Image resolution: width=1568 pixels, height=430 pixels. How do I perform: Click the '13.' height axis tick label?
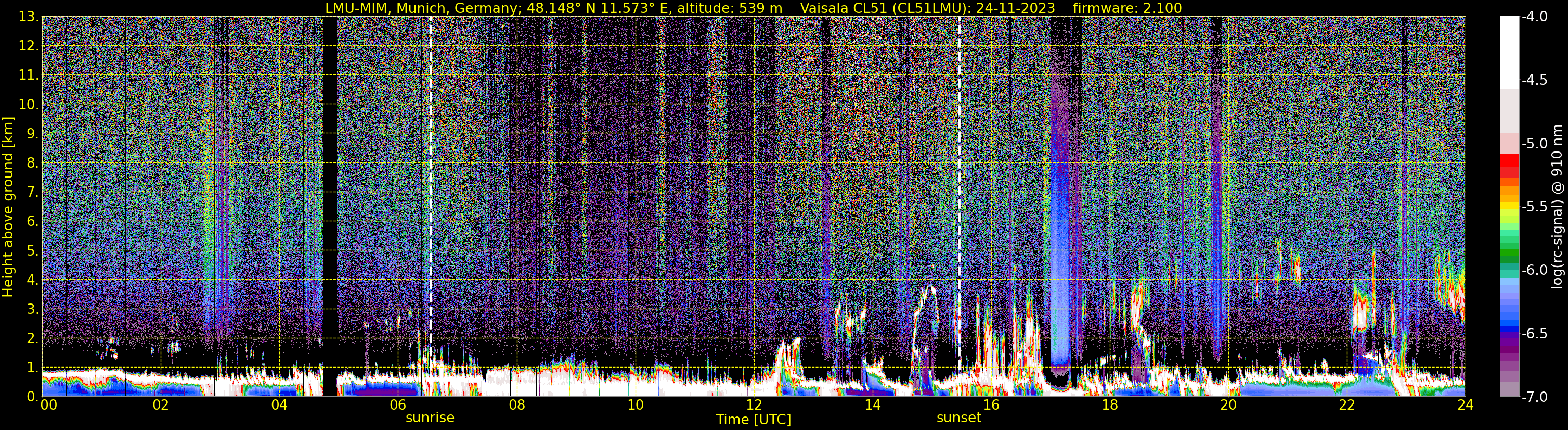[29, 17]
